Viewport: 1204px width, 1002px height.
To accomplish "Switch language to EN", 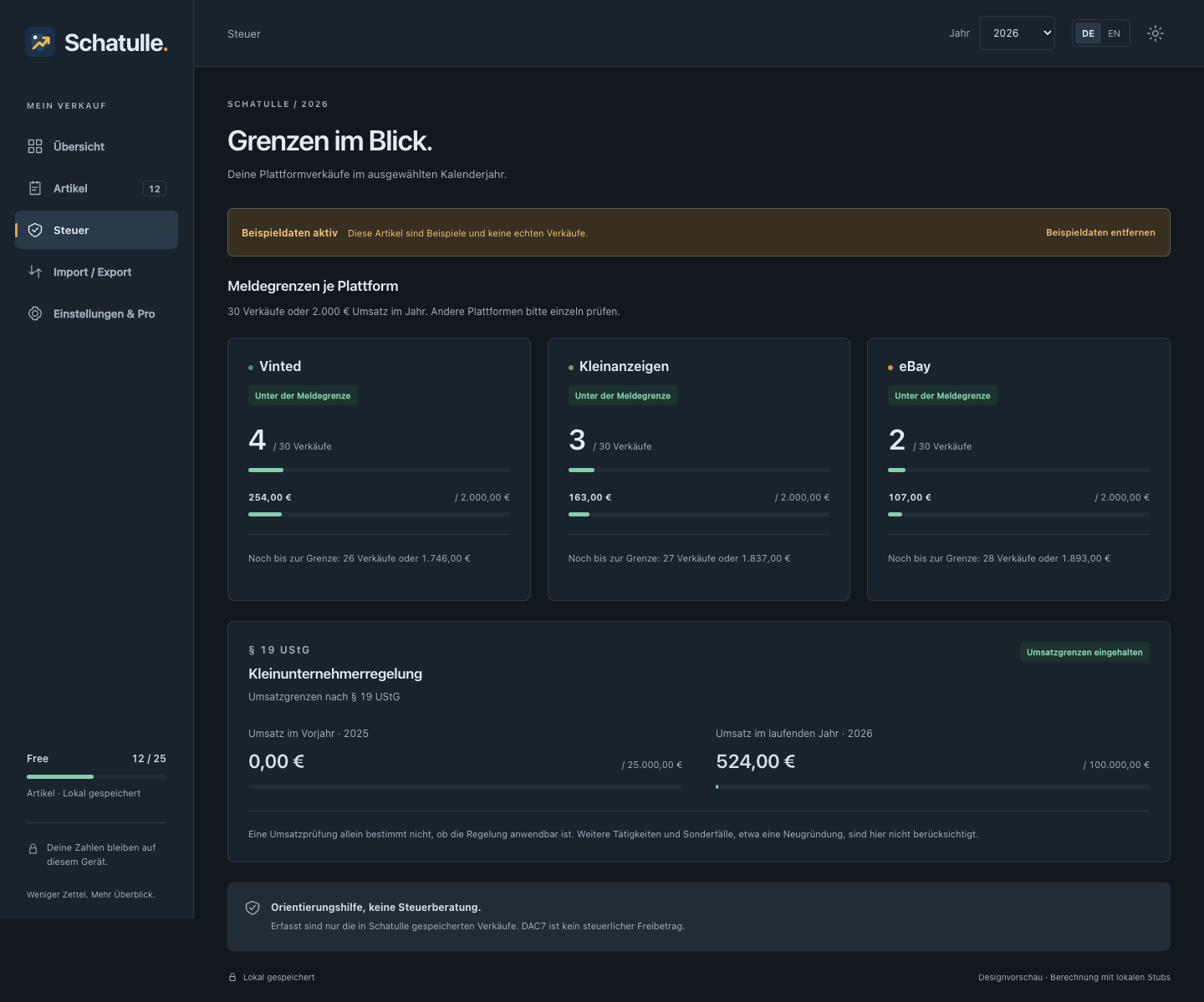I will [1114, 33].
